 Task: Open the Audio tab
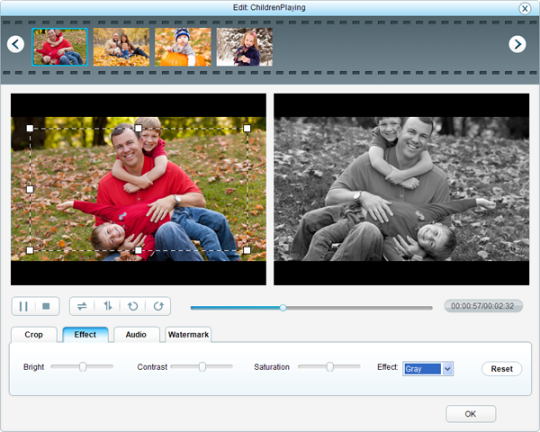136,335
